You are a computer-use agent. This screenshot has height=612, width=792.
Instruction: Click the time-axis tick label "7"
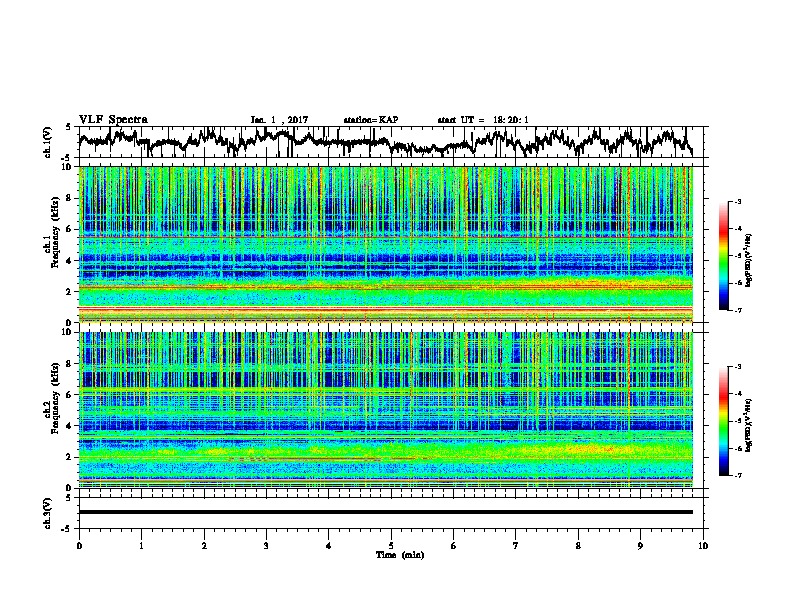(516, 545)
